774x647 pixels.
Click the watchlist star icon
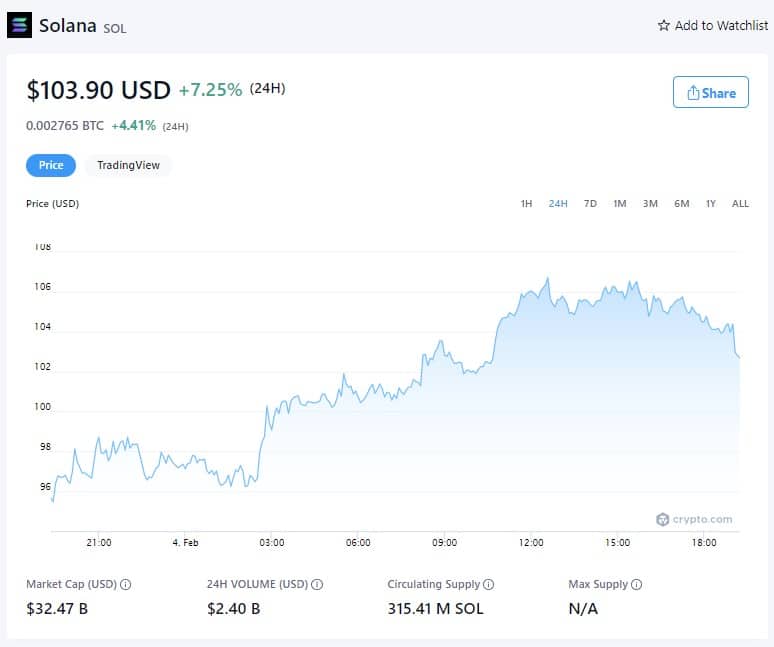point(663,25)
